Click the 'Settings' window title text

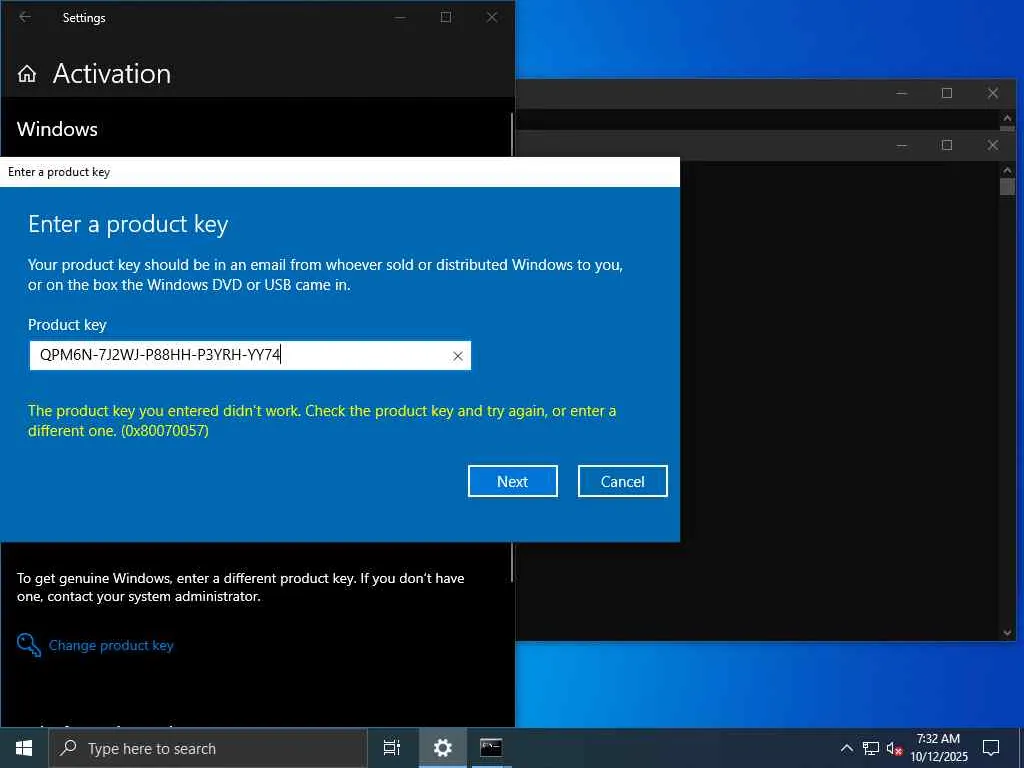tap(84, 18)
